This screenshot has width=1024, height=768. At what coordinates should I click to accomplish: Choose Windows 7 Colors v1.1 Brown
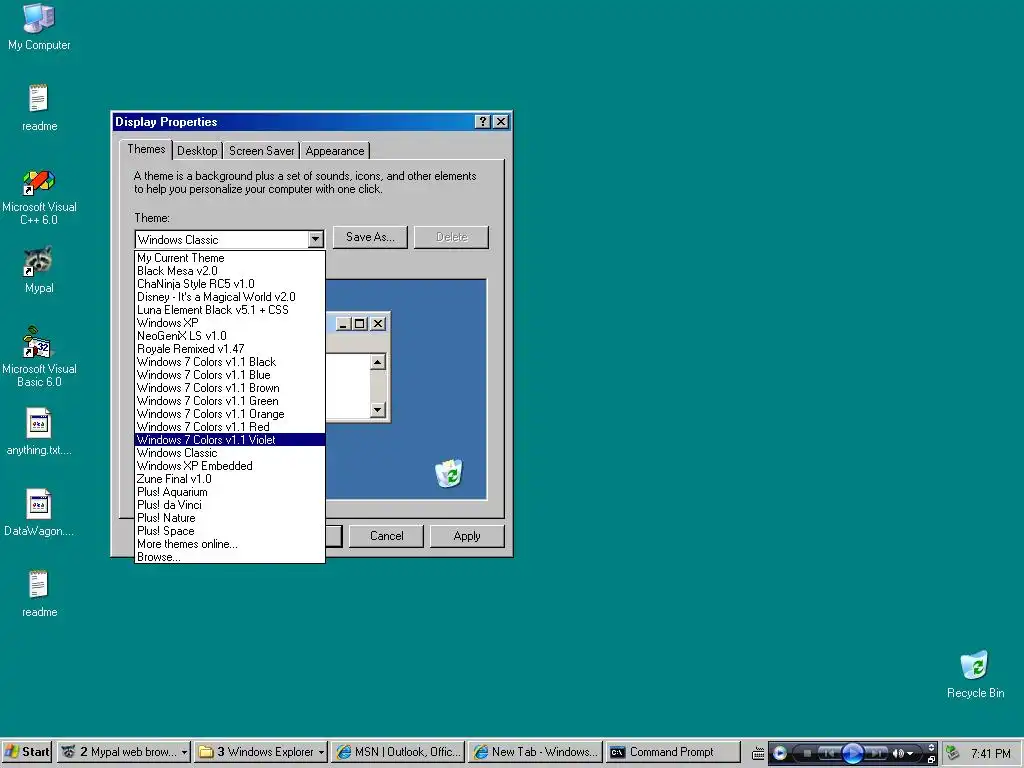[230, 389]
